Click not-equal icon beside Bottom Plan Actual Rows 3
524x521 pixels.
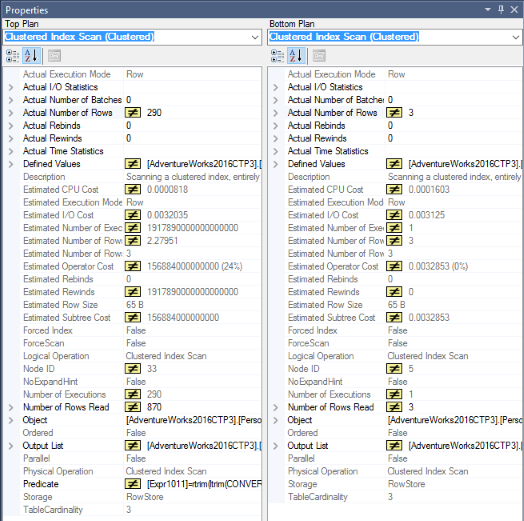click(394, 113)
